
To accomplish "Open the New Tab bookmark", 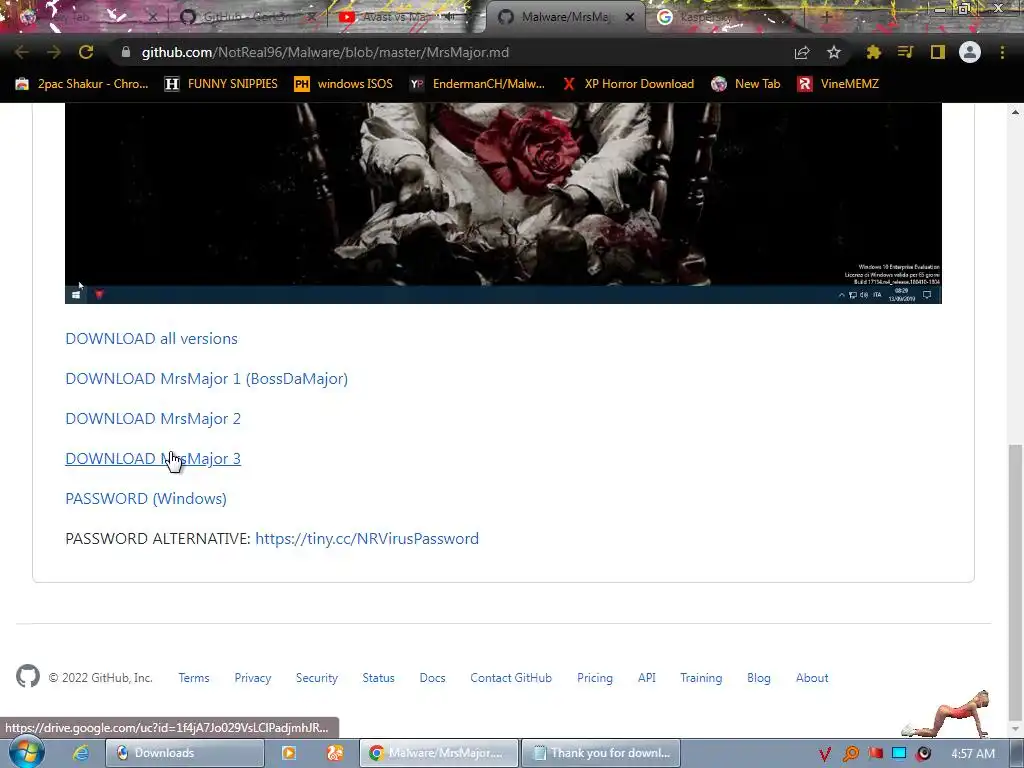I will coord(746,84).
